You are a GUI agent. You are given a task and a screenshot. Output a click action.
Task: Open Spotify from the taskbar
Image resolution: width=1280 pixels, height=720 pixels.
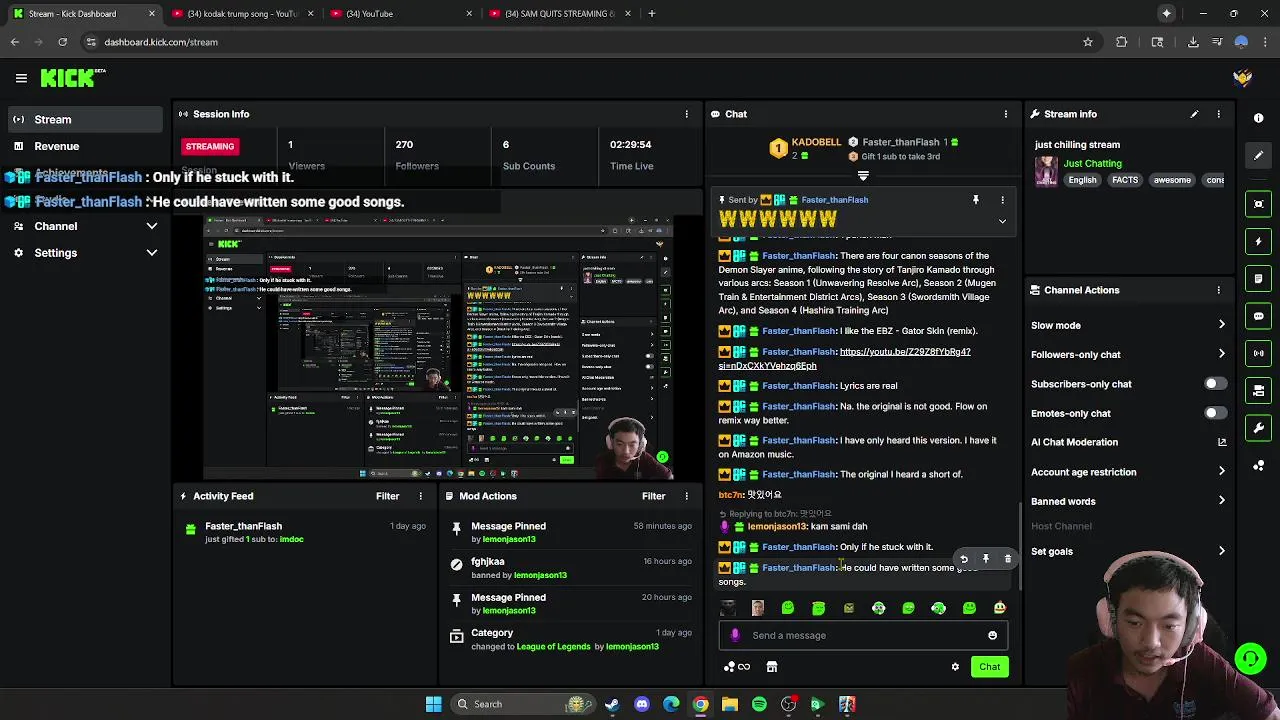(x=759, y=704)
